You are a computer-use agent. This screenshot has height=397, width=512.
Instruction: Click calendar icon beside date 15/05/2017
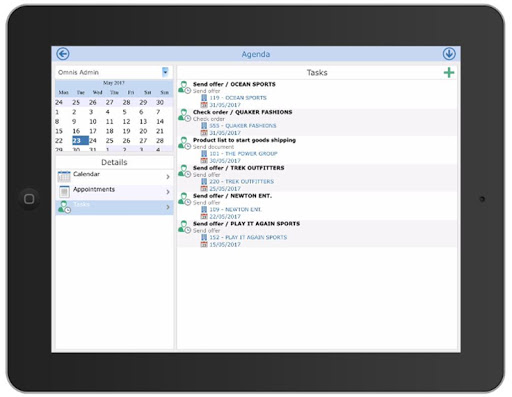pos(204,245)
